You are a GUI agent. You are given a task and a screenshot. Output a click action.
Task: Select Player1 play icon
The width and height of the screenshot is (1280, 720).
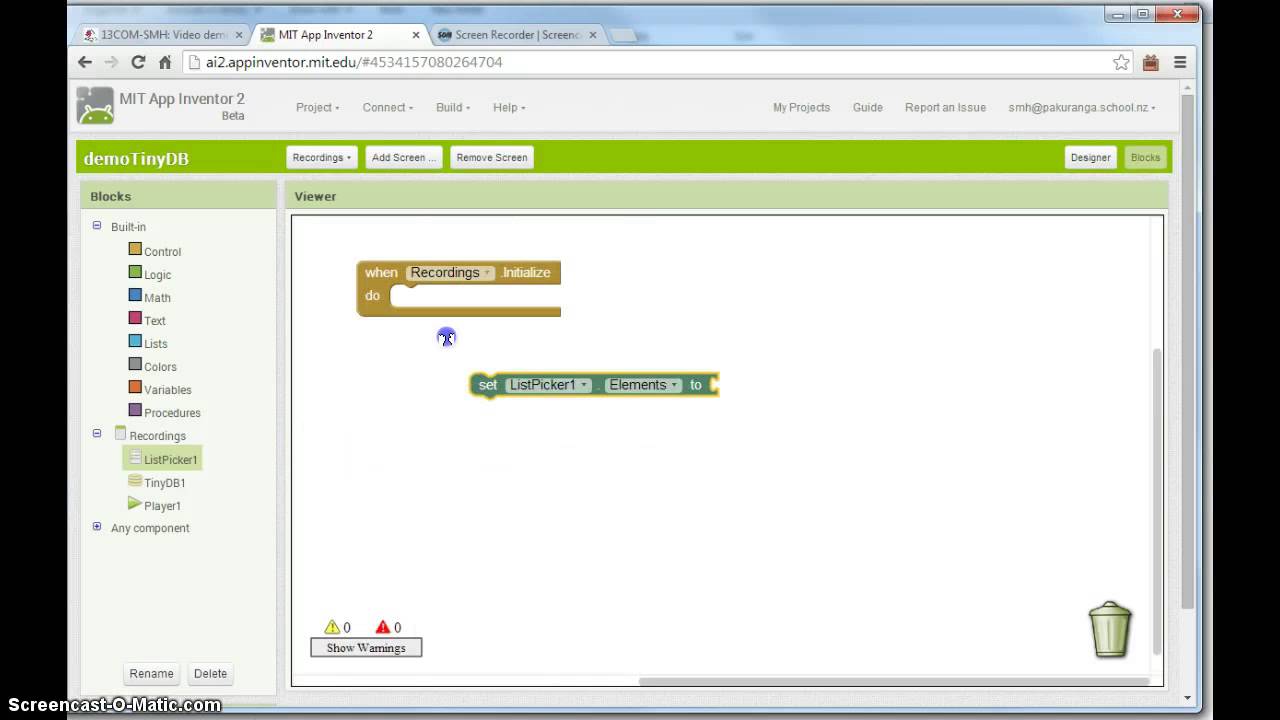pyautogui.click(x=135, y=503)
